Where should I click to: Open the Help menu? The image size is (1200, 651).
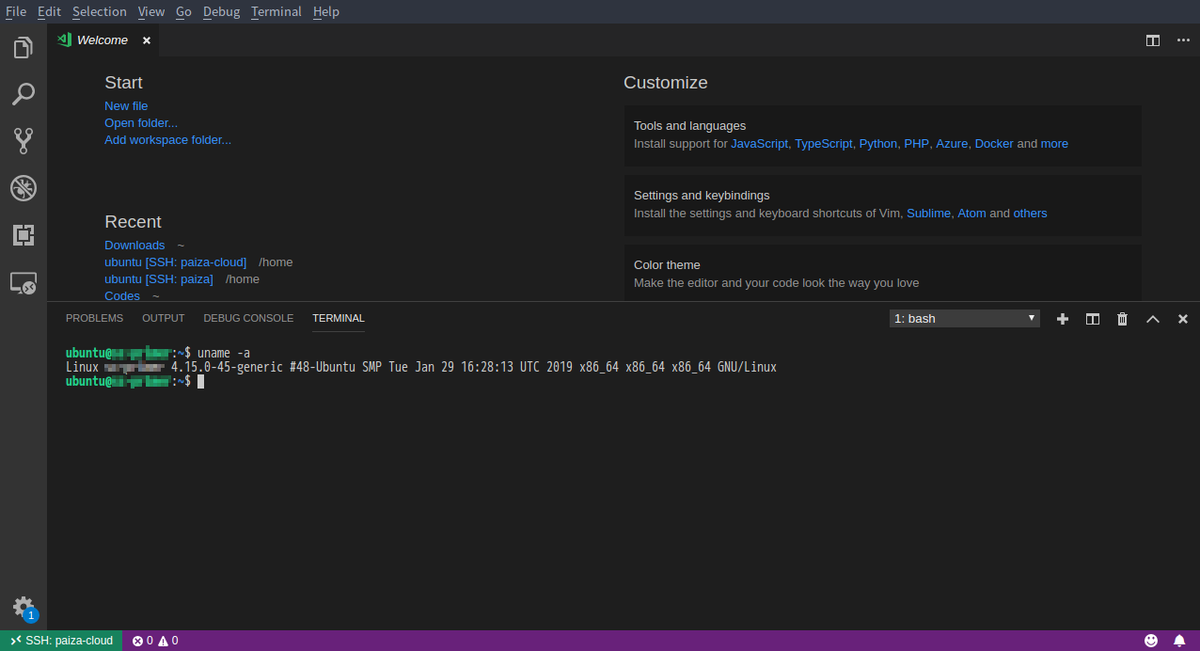326,12
